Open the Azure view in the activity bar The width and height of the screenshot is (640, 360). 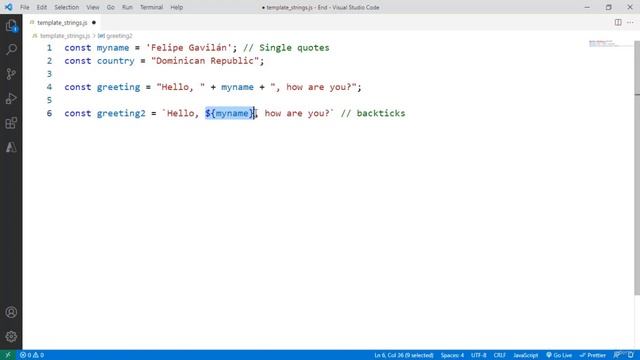click(x=11, y=147)
